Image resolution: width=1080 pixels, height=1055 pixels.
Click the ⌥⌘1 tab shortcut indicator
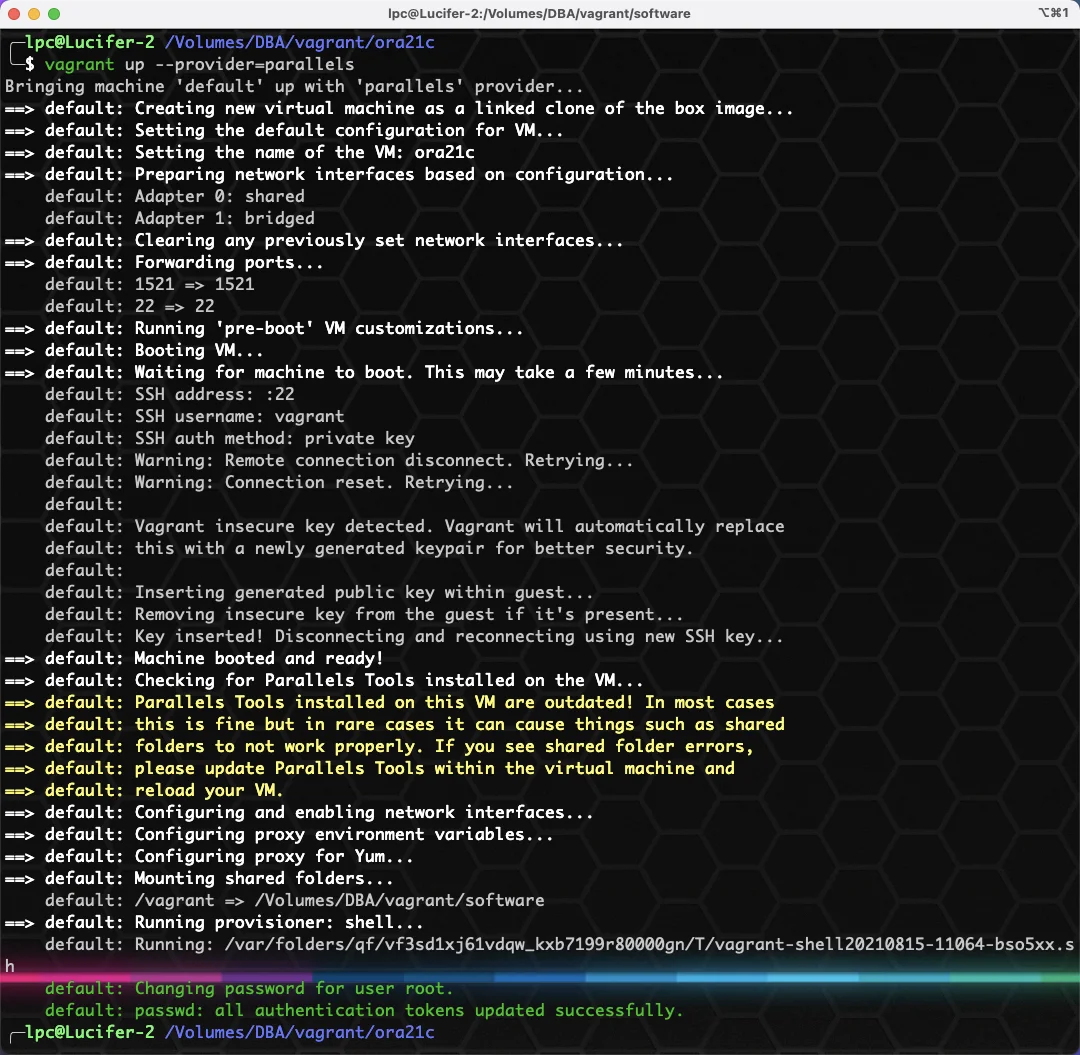coord(1053,13)
